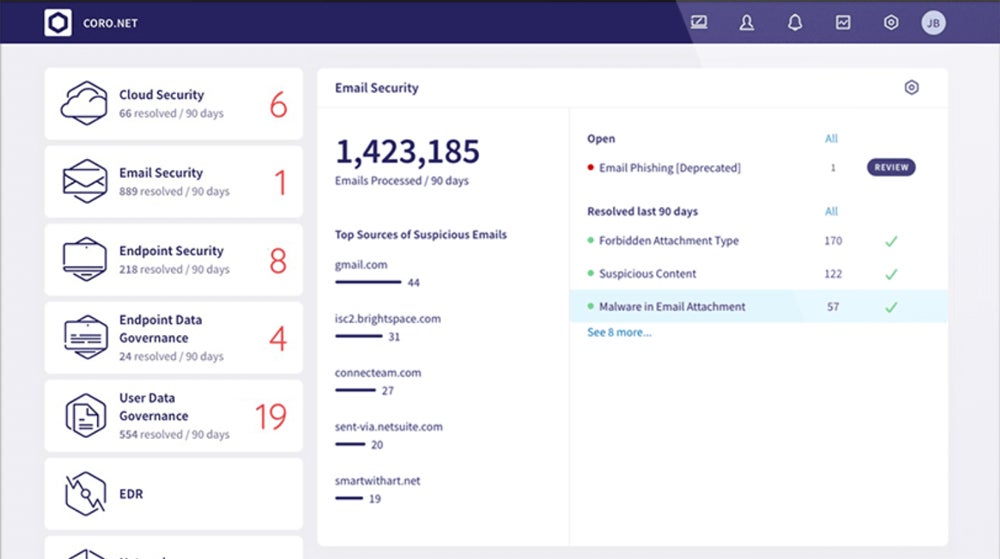Select the Cloud Security card

pos(173,104)
